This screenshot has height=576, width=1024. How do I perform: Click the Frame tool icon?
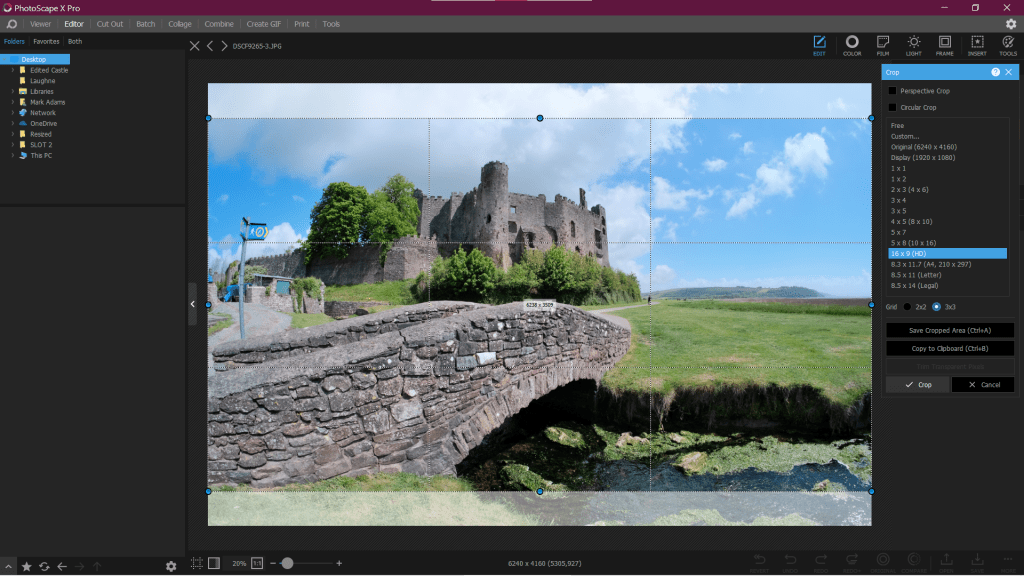[945, 43]
